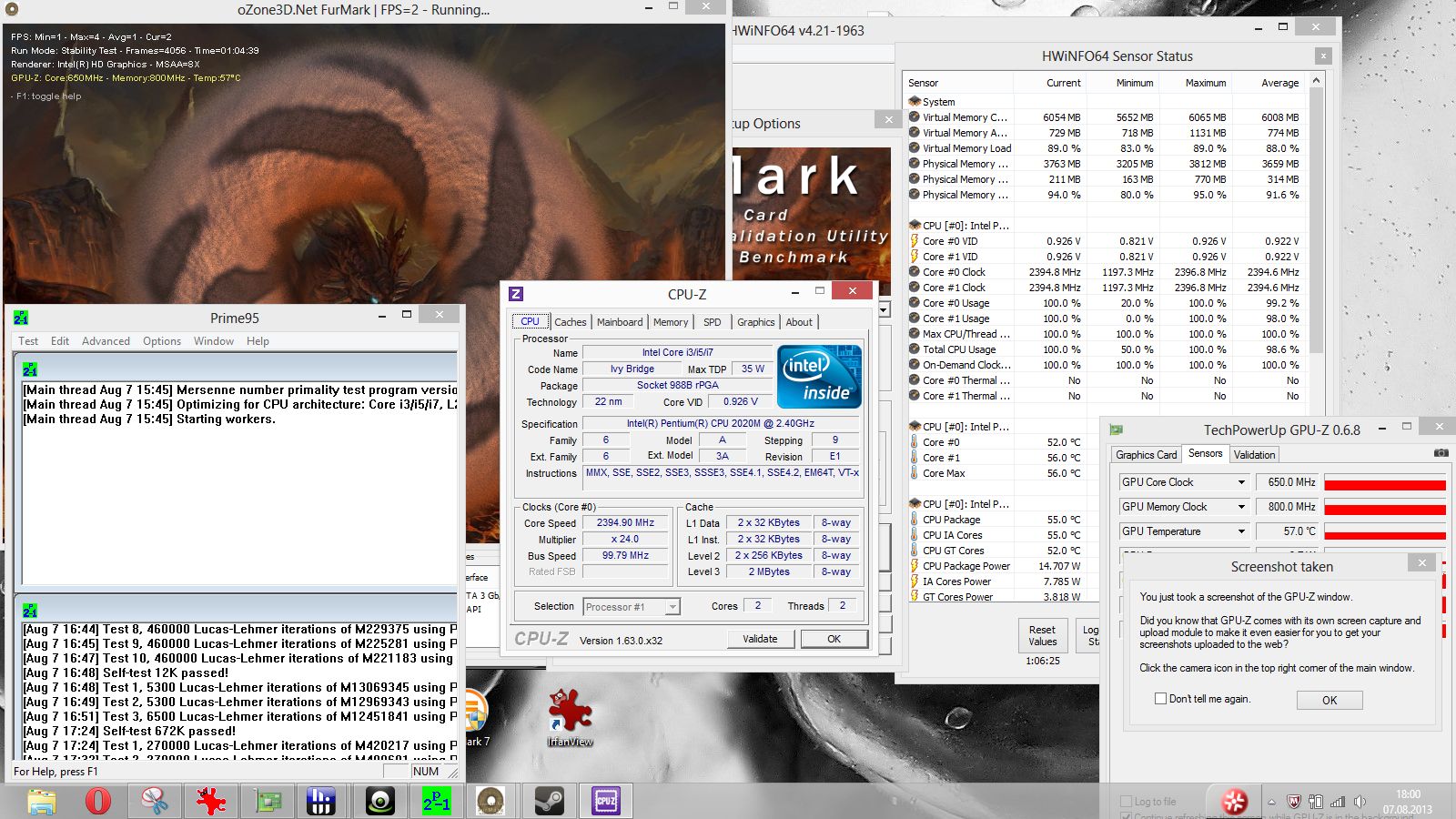Open the Edit menu in Prime95

(x=60, y=341)
